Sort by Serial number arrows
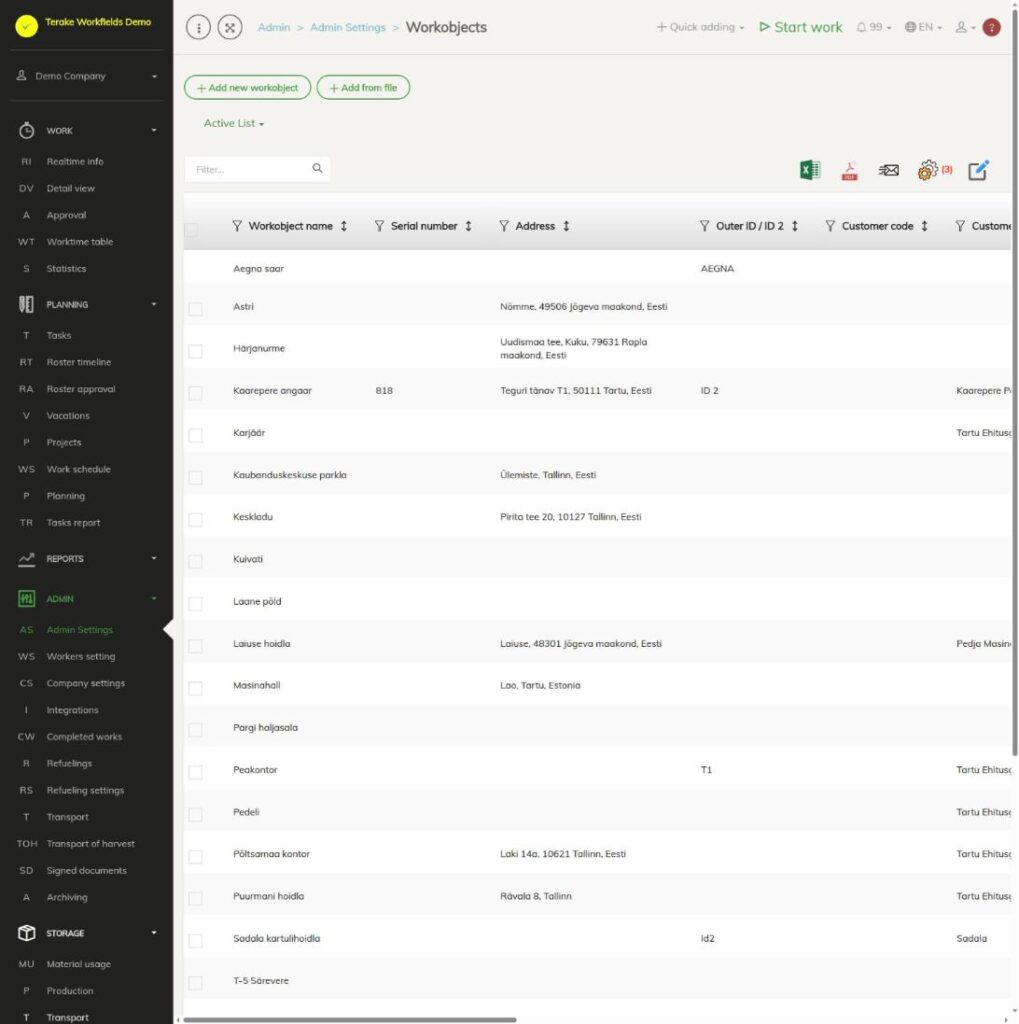This screenshot has height=1024, width=1019. coord(468,226)
